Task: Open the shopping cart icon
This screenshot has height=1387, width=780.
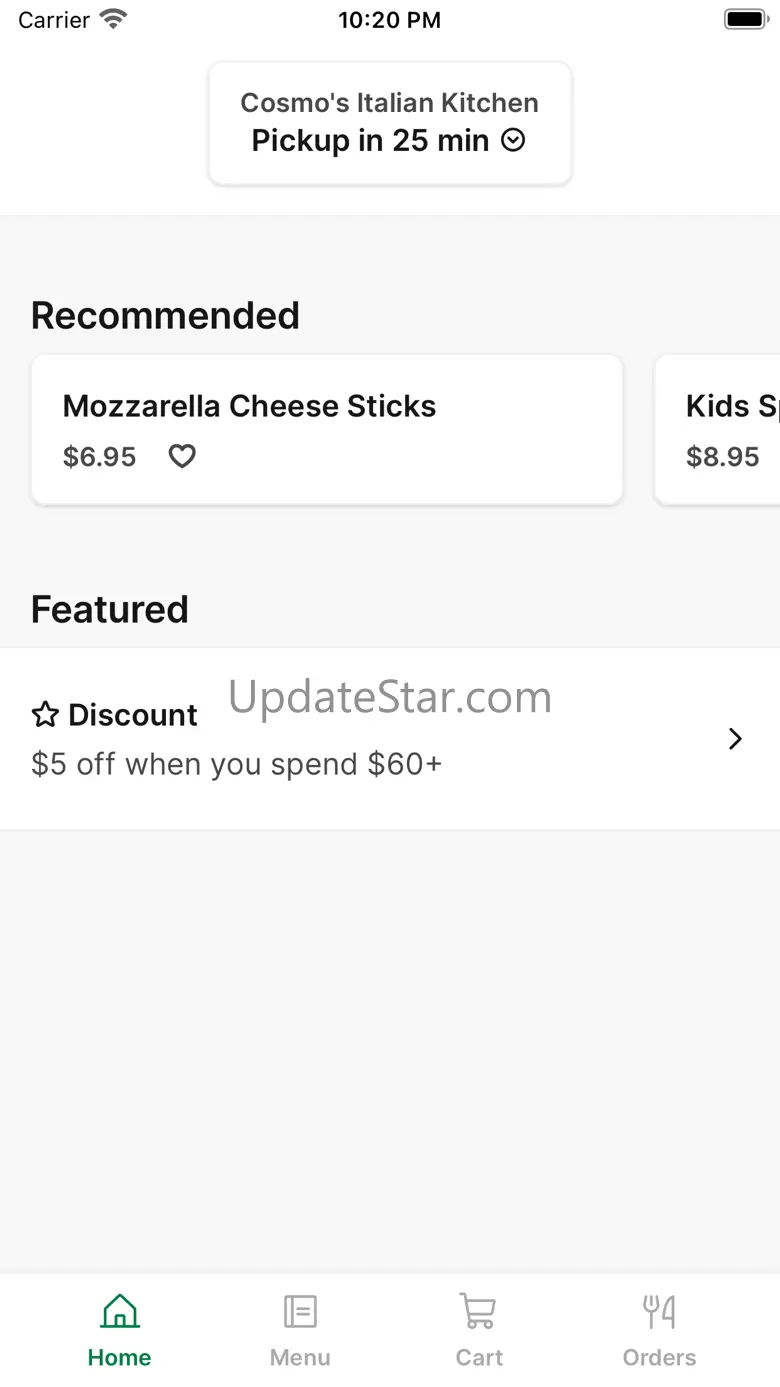Action: click(x=479, y=1311)
